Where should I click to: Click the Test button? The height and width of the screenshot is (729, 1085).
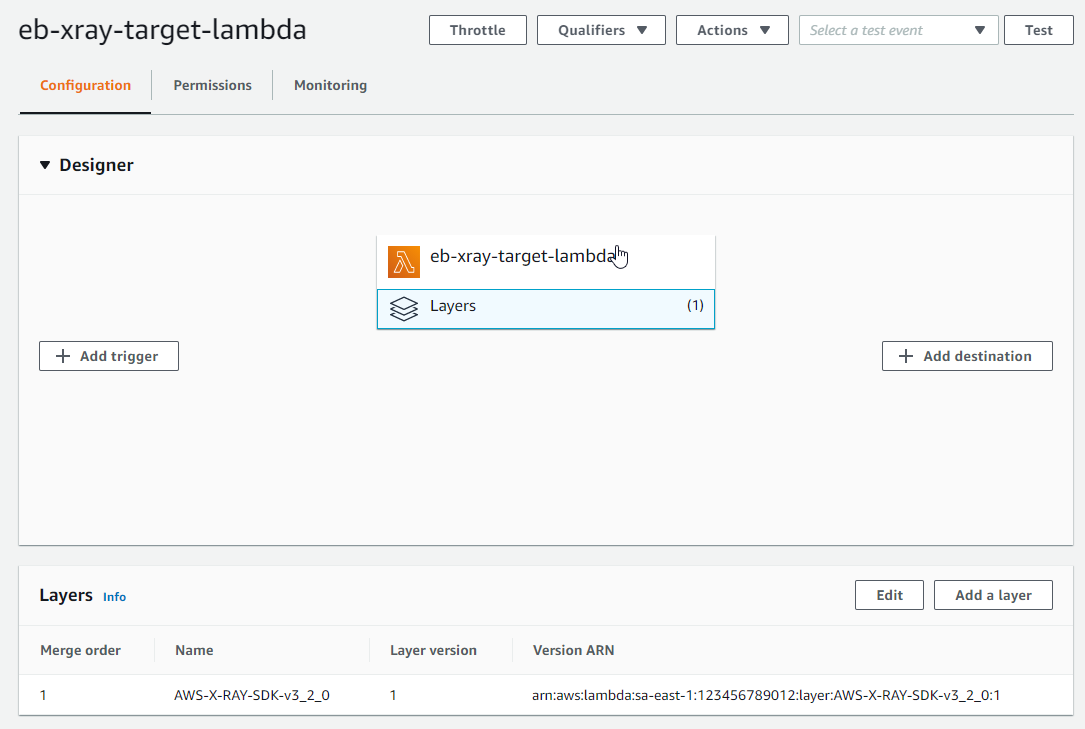(1039, 30)
